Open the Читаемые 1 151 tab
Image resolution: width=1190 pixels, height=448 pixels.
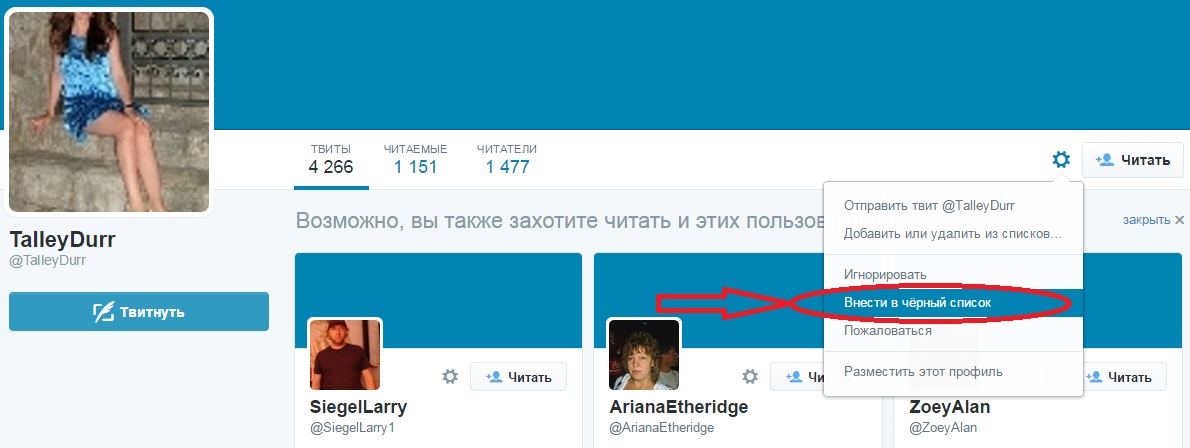(x=415, y=159)
